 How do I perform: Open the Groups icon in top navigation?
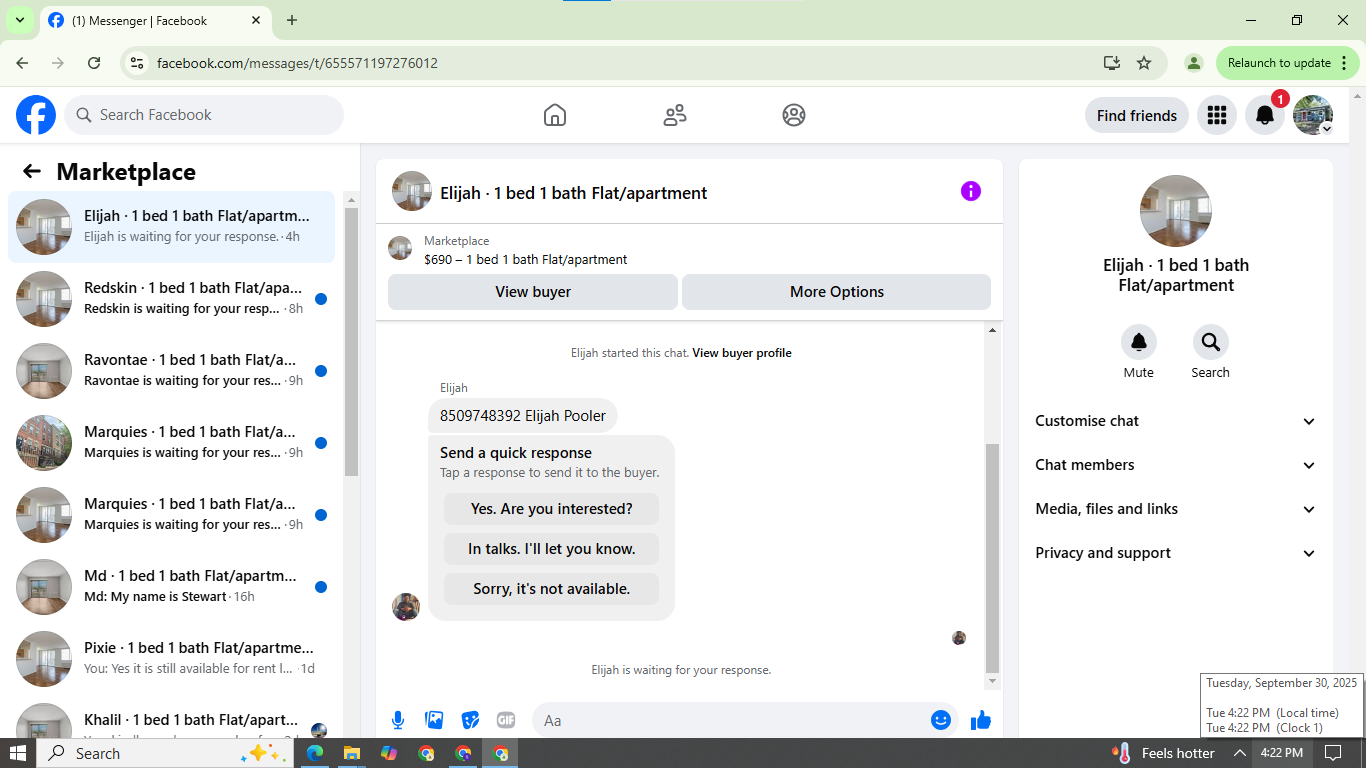tap(794, 115)
